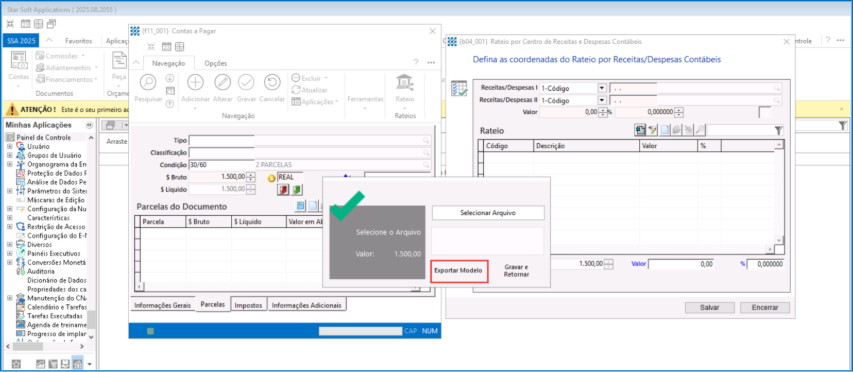Image resolution: width=853 pixels, height=372 pixels.
Task: Click the pencil-check icon in Rateio toolbar
Action: tap(652, 130)
